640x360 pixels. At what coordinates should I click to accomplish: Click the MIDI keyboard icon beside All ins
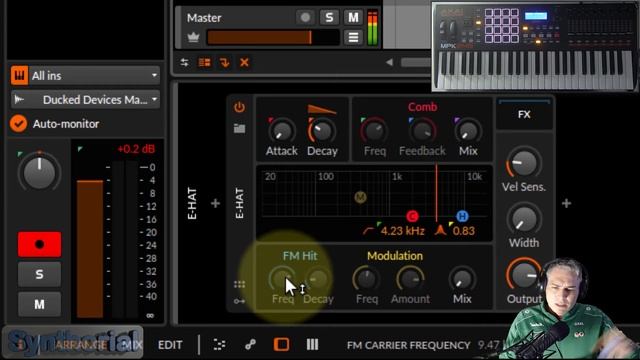19,76
